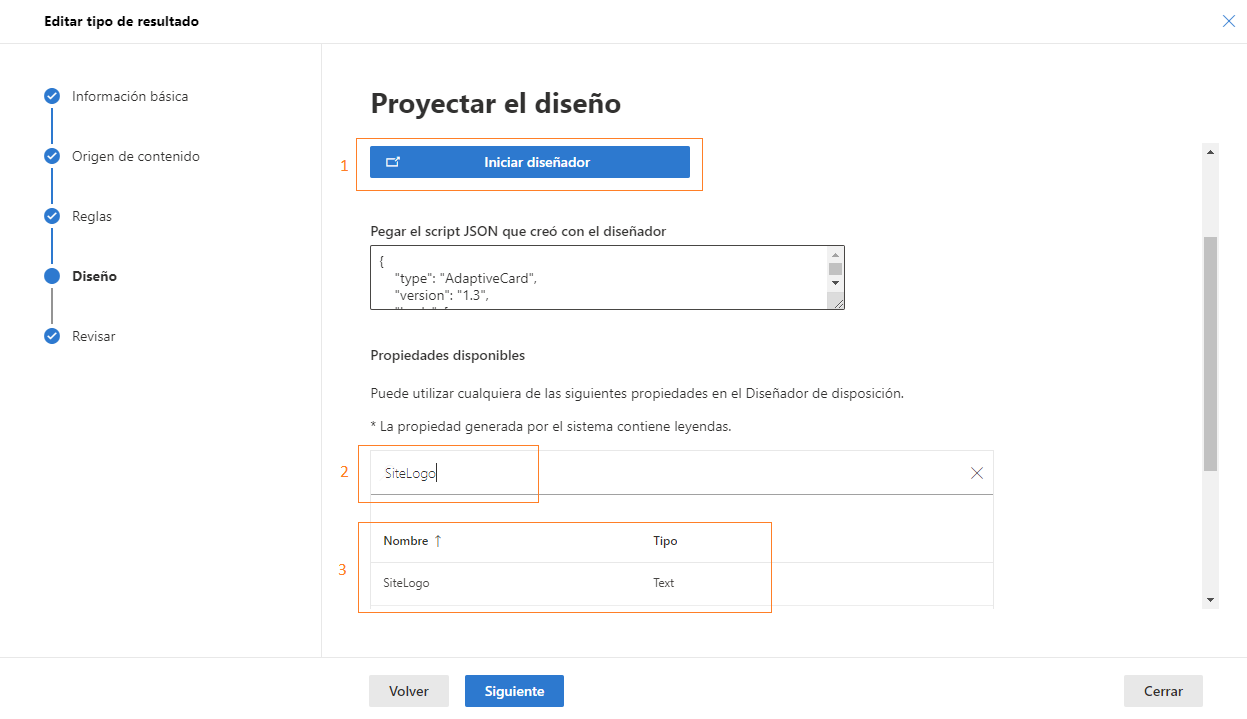
Task: Click the checkmark icon next to Origen de contenido
Action: click(51, 156)
